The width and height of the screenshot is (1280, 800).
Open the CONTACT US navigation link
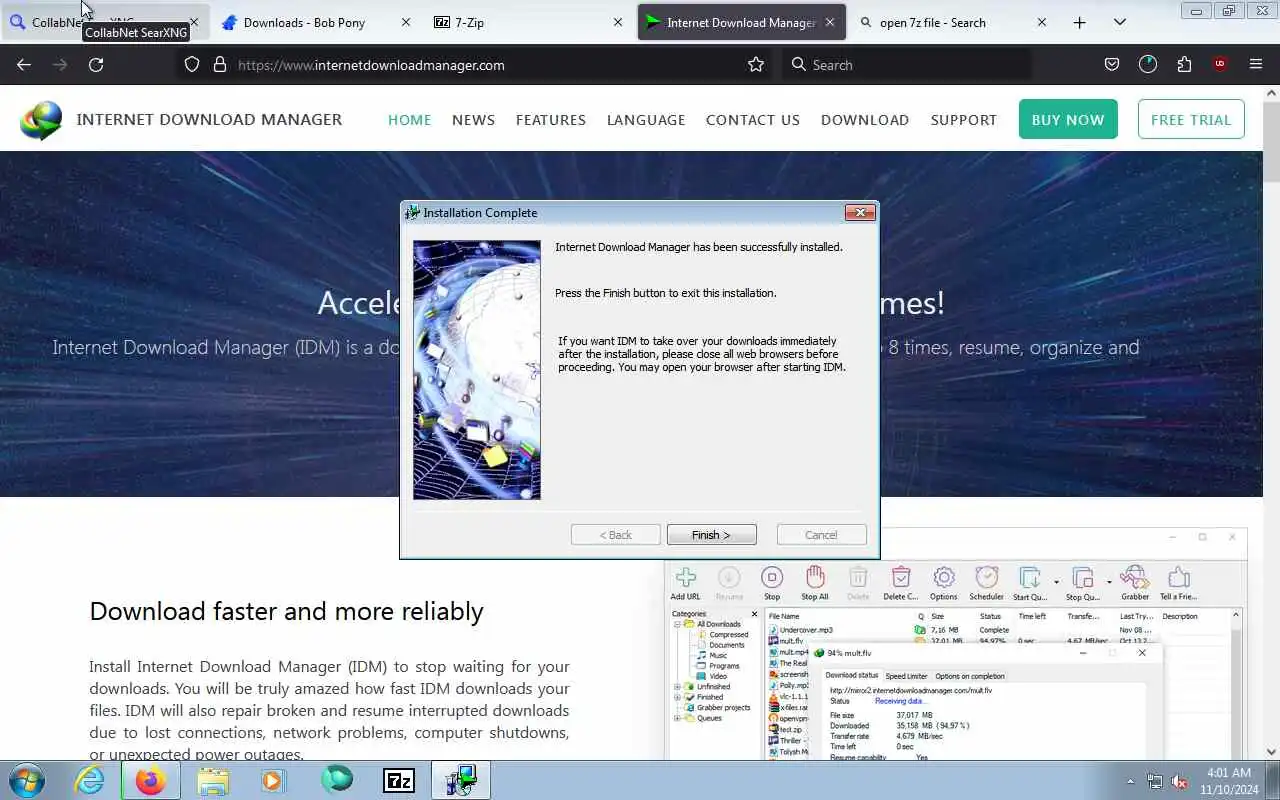pyautogui.click(x=753, y=119)
